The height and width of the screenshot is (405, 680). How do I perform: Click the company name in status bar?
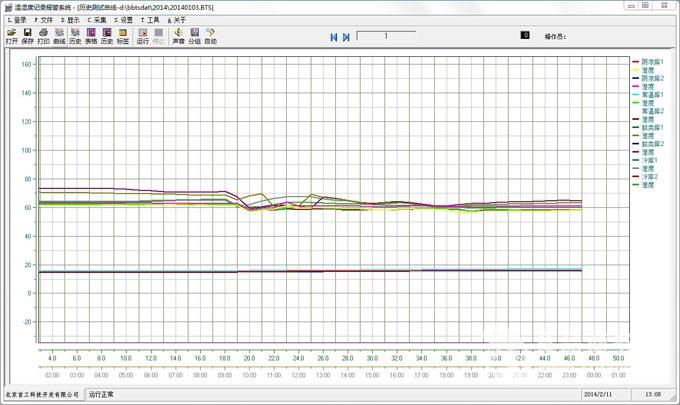(x=42, y=395)
